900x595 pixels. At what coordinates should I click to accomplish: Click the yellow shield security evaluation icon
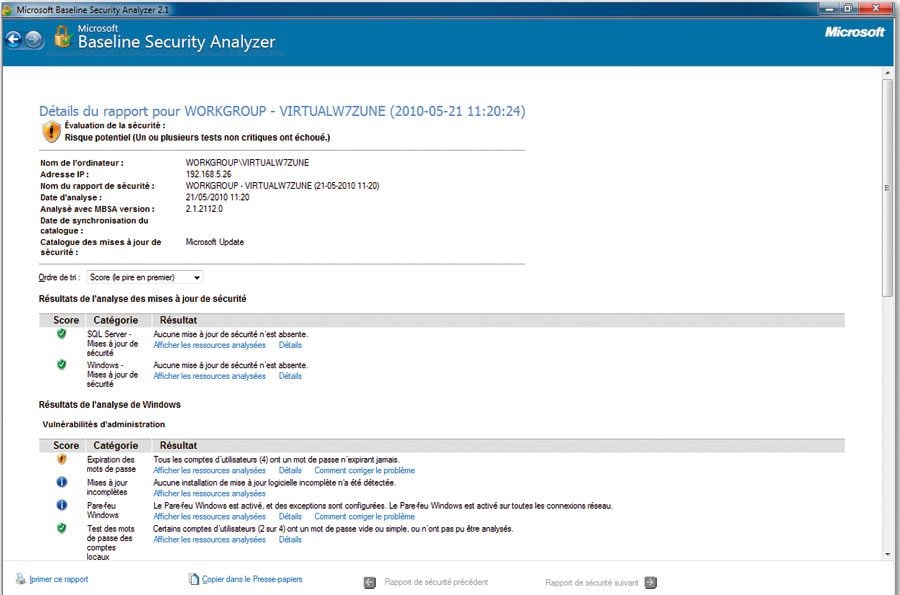(x=51, y=131)
